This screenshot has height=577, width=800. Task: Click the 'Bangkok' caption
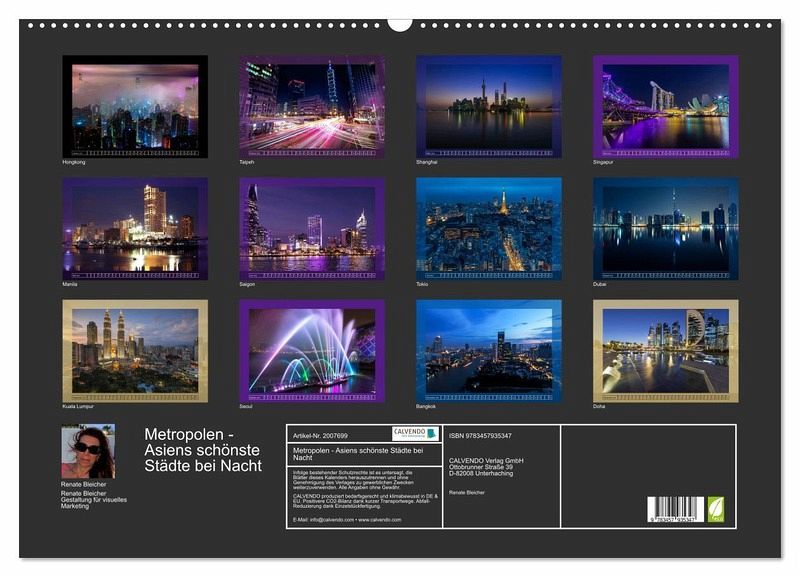(x=426, y=407)
